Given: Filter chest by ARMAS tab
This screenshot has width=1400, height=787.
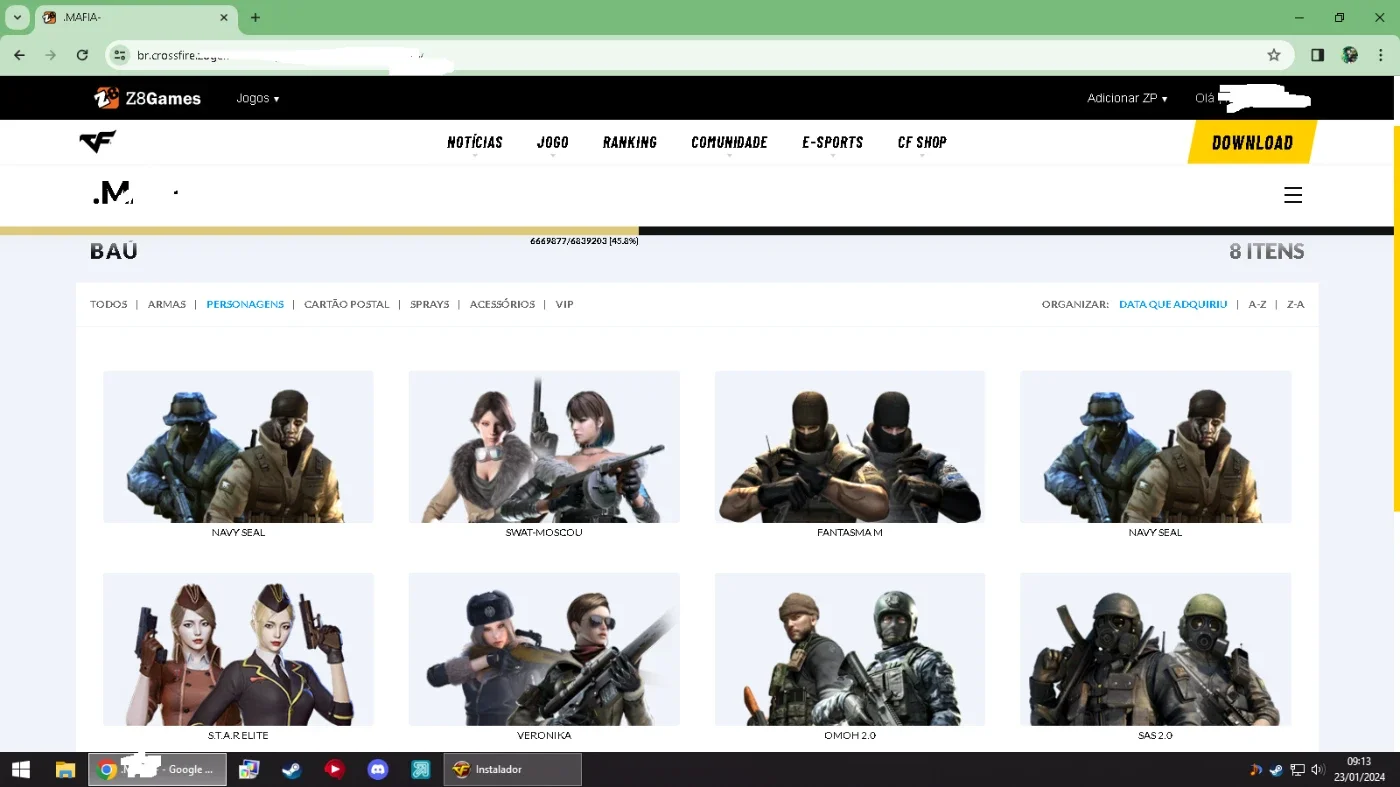Looking at the screenshot, I should click(167, 304).
